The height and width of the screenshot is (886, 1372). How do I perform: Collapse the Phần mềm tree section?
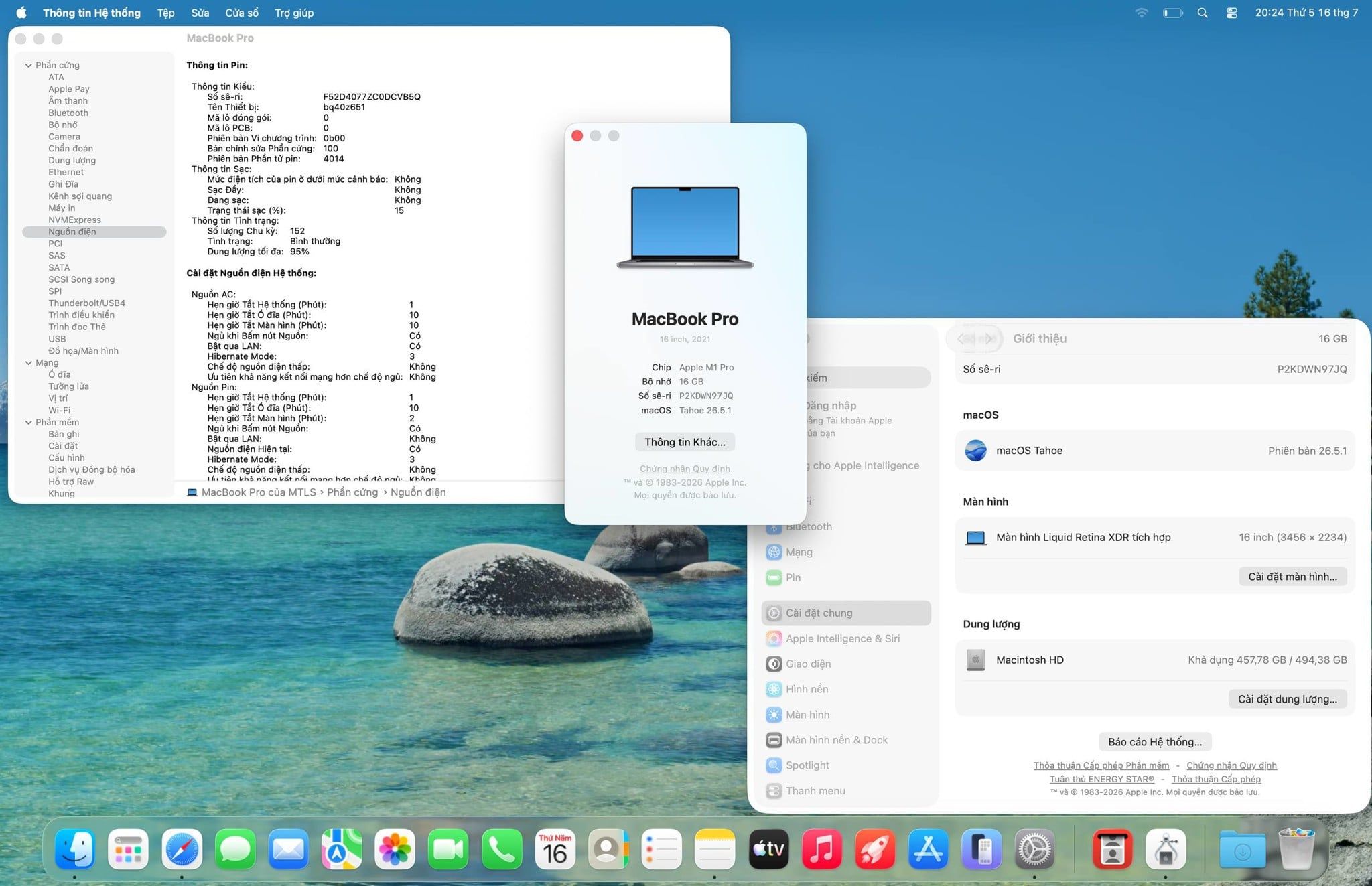pos(28,423)
